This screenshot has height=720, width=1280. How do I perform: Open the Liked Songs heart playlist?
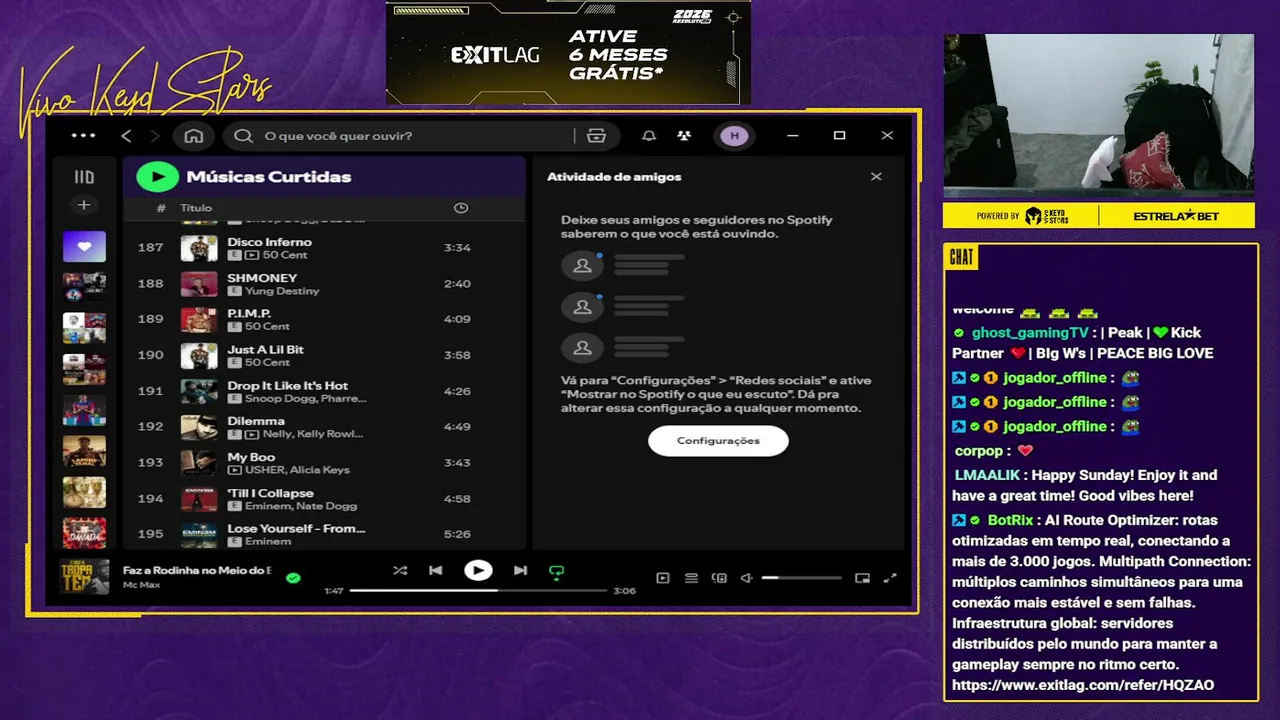point(84,246)
